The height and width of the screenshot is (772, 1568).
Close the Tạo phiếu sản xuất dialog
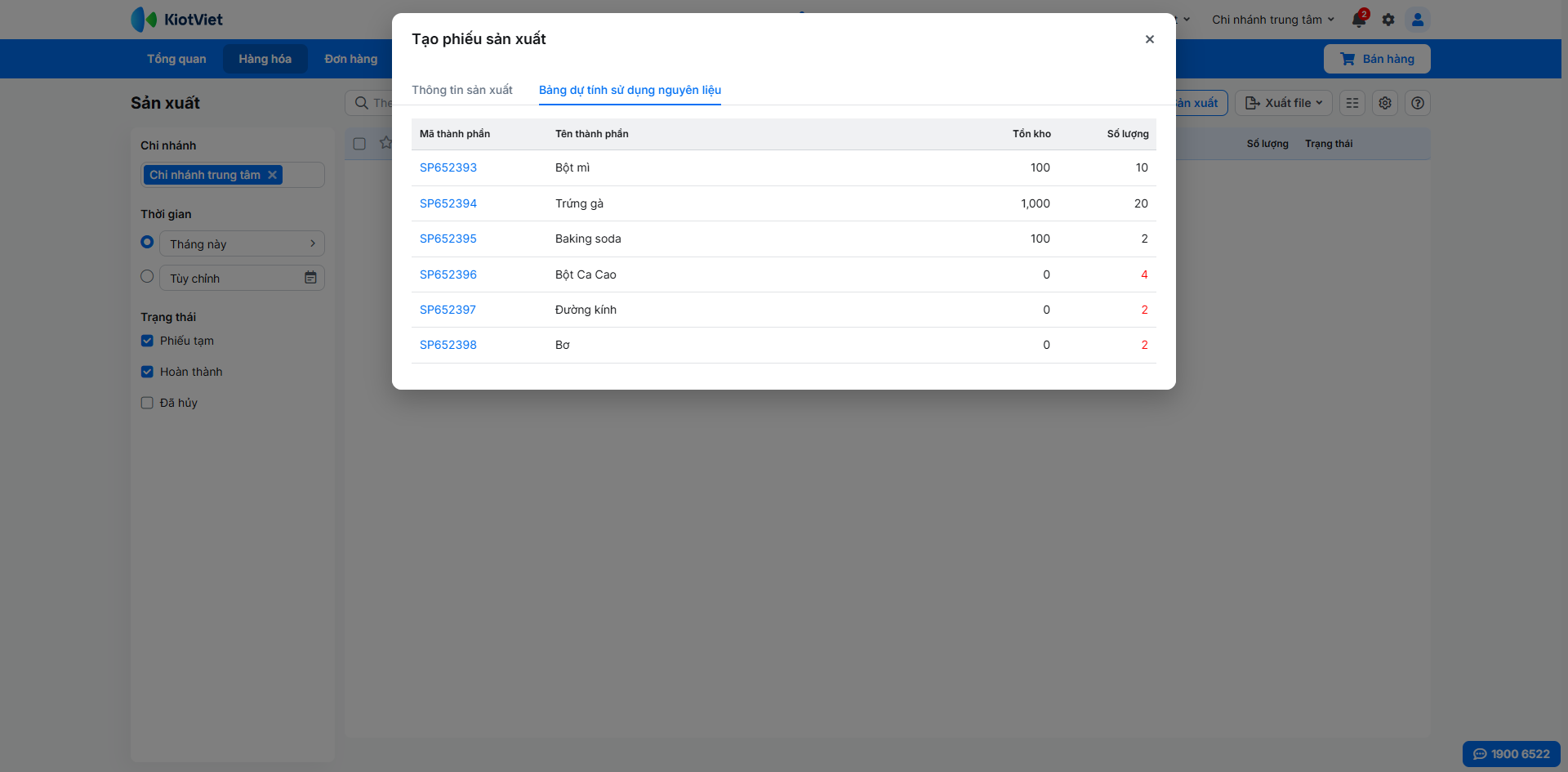[x=1149, y=39]
